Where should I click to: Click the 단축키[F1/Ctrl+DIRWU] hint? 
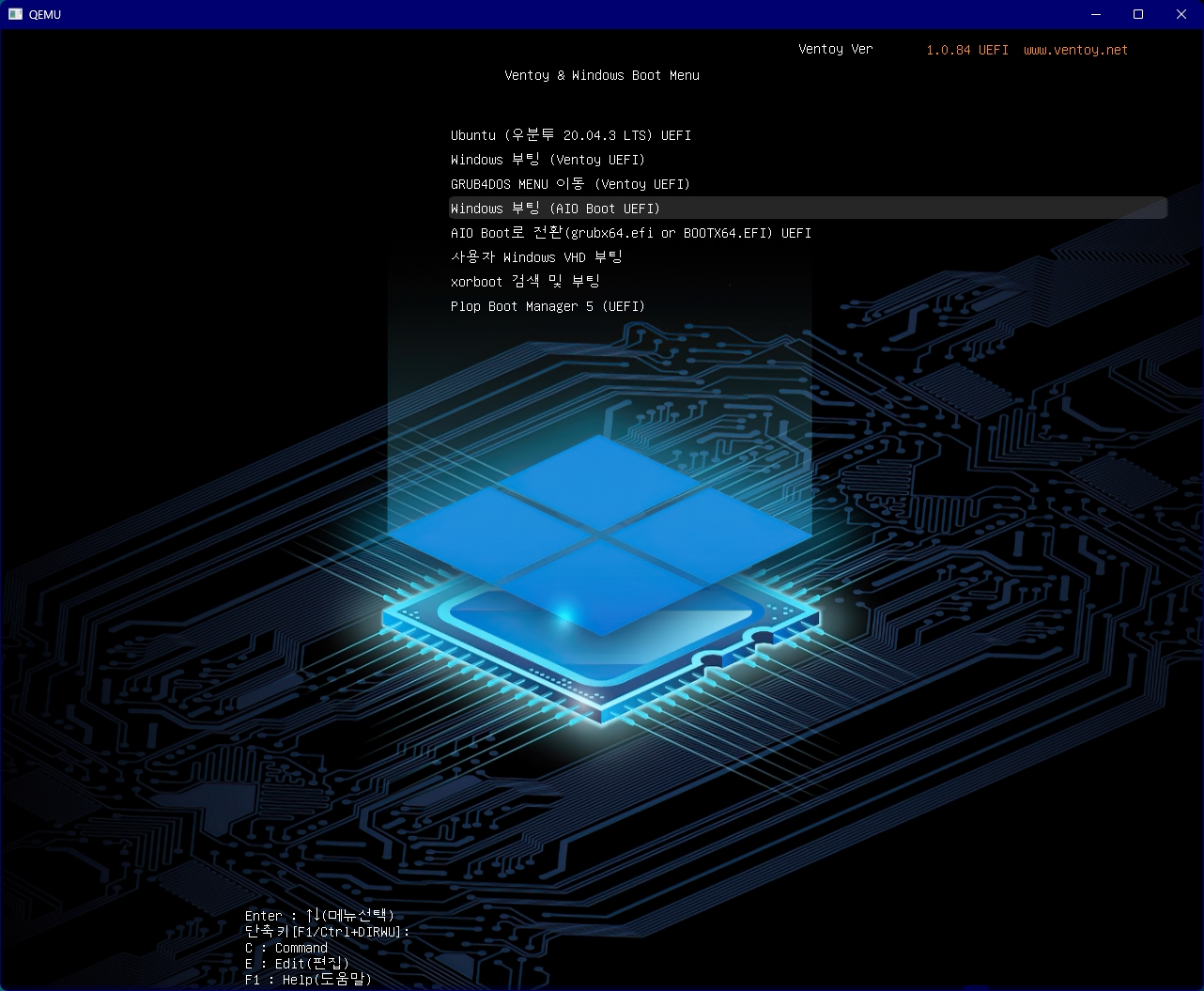click(x=327, y=931)
